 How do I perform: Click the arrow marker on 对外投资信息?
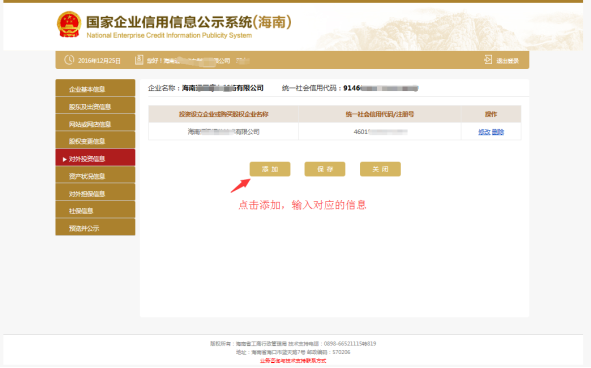[64, 159]
